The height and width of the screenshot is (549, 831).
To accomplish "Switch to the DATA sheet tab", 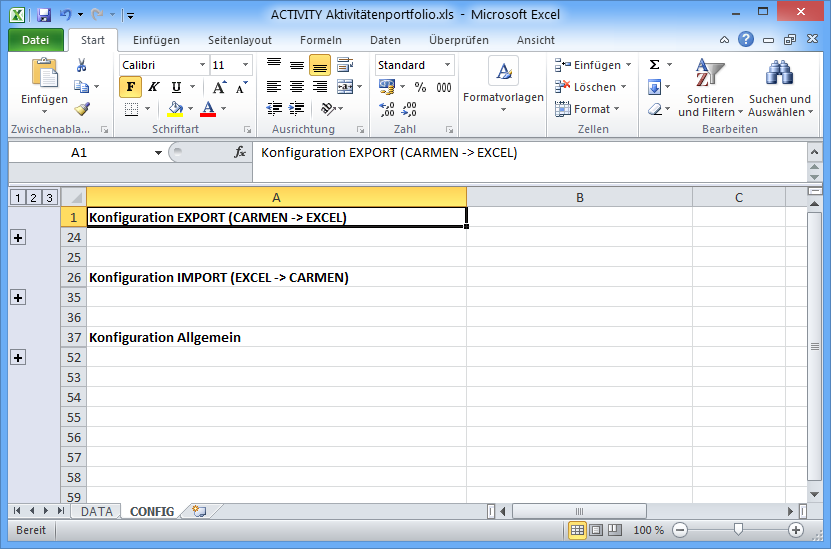I will pos(97,511).
